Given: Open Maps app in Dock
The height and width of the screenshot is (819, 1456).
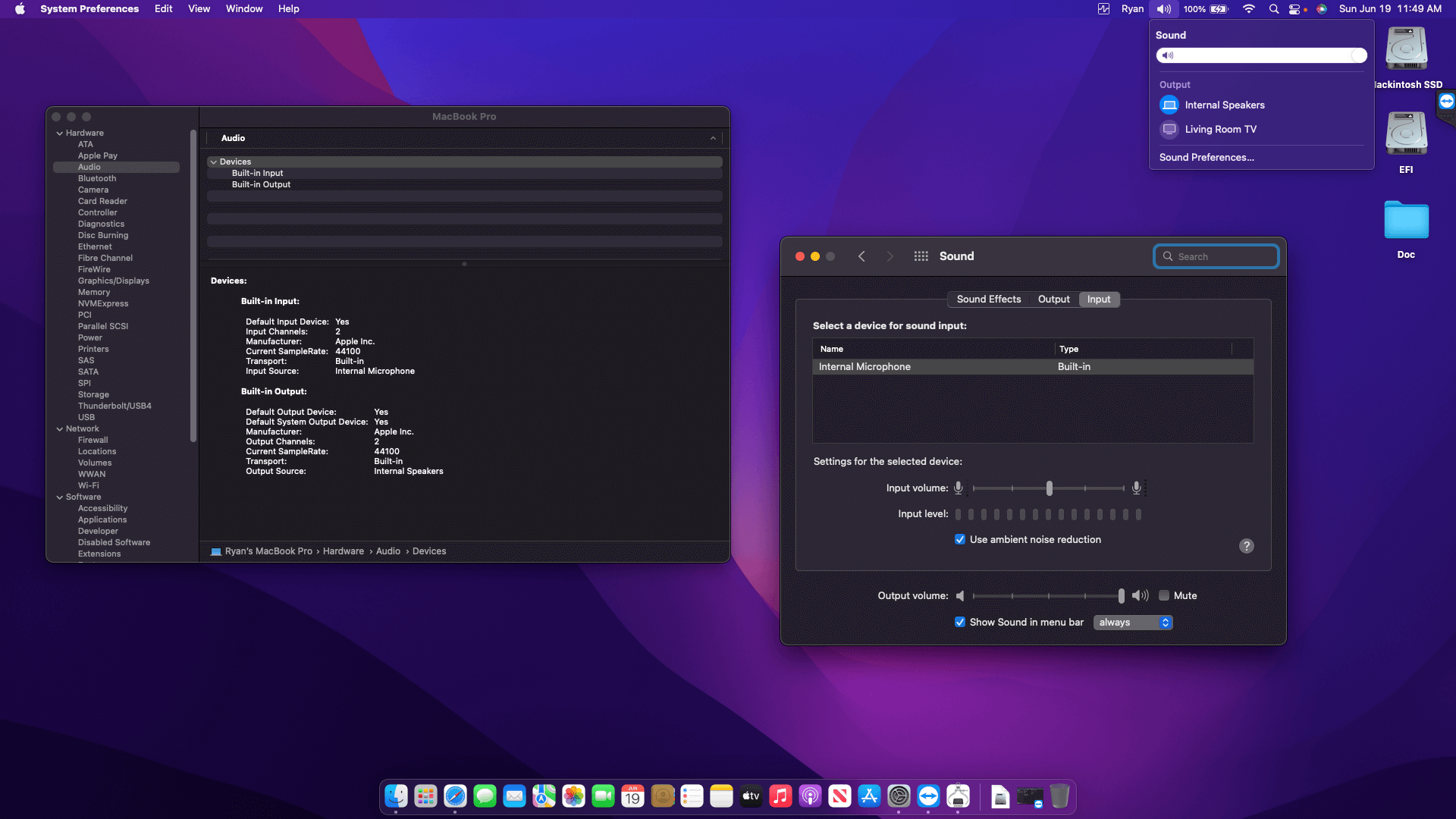Looking at the screenshot, I should click(x=544, y=796).
